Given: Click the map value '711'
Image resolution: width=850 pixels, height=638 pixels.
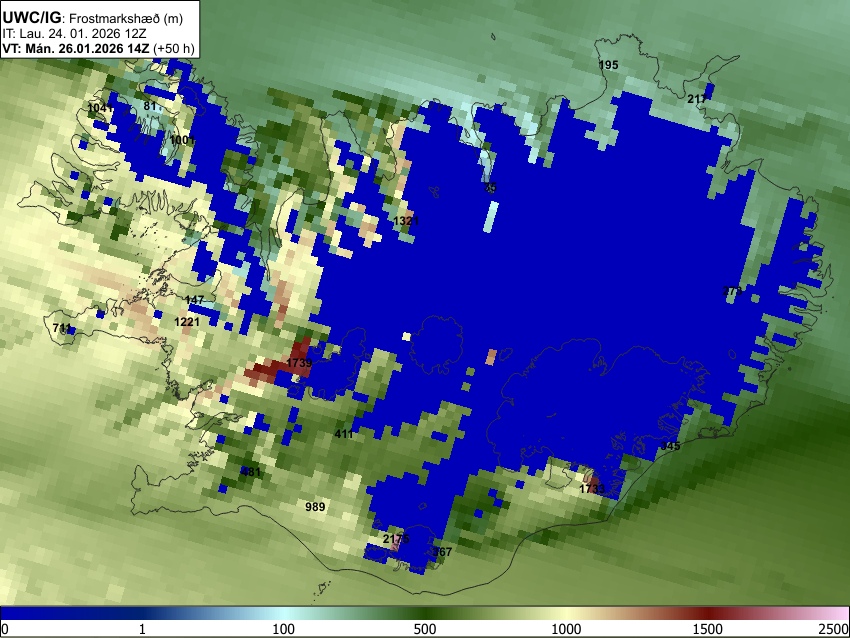Looking at the screenshot, I should pos(62,328).
